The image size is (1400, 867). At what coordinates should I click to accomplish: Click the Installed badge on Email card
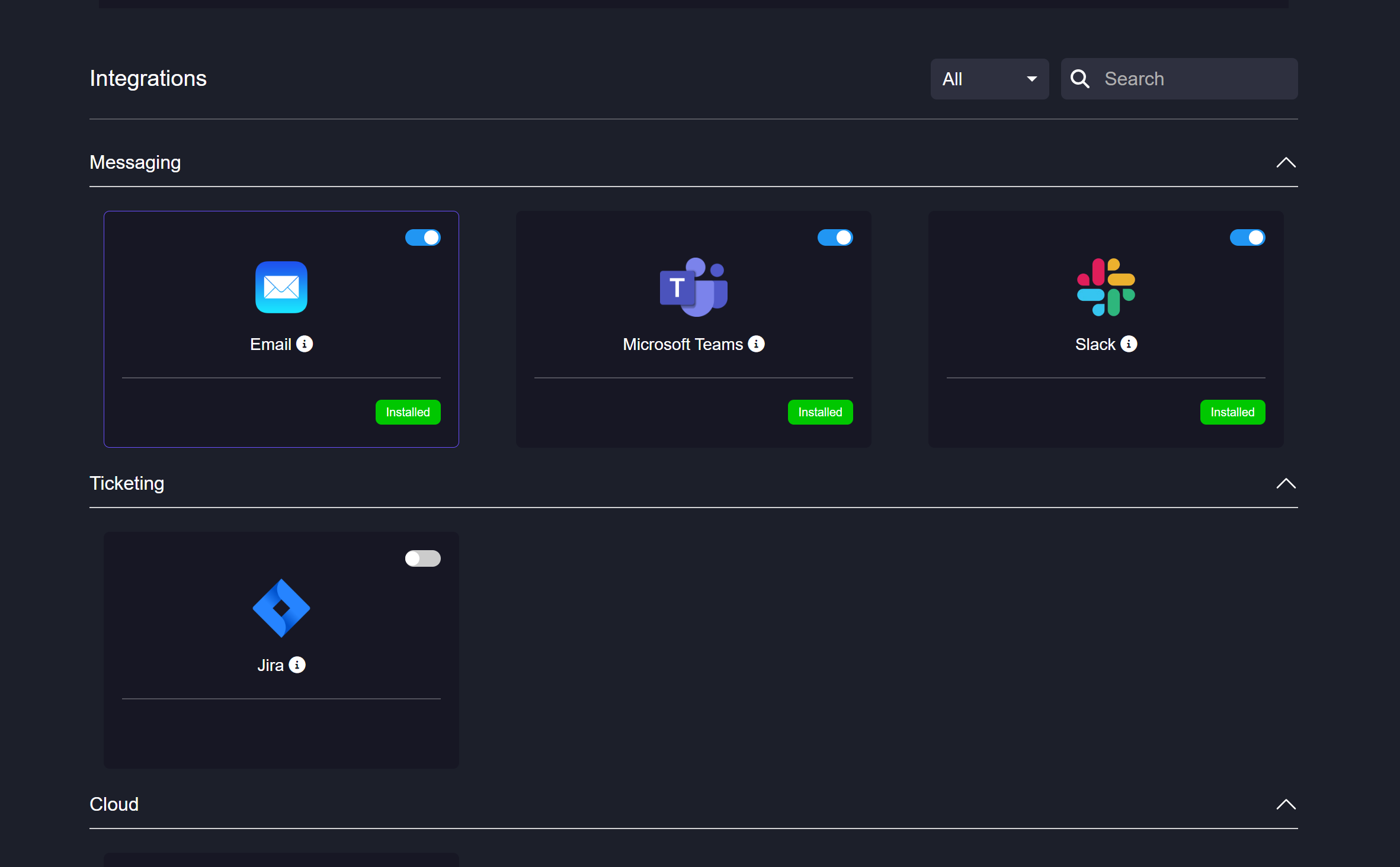408,412
